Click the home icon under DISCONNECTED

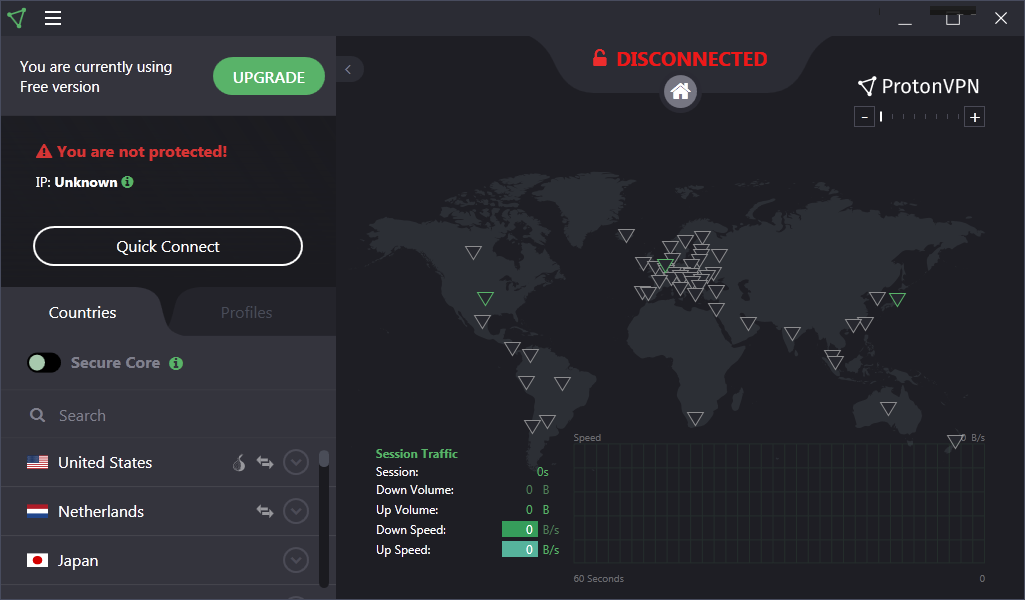pos(681,91)
